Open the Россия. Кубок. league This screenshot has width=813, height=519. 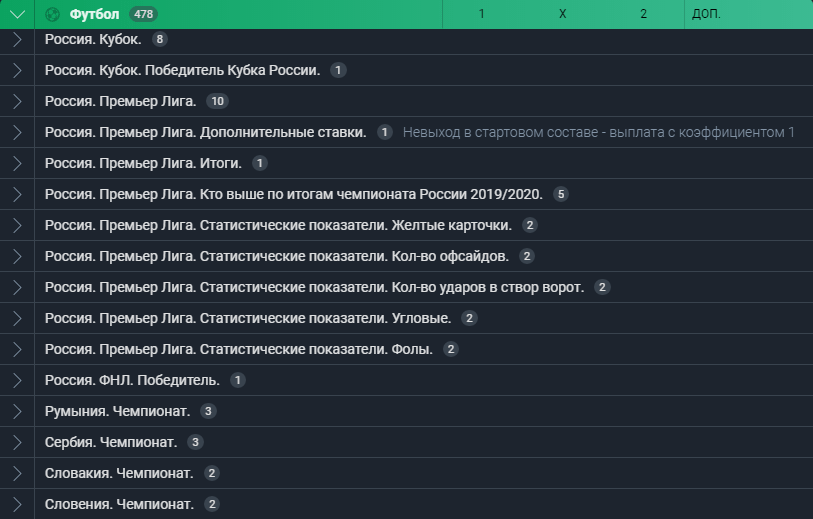[93, 39]
